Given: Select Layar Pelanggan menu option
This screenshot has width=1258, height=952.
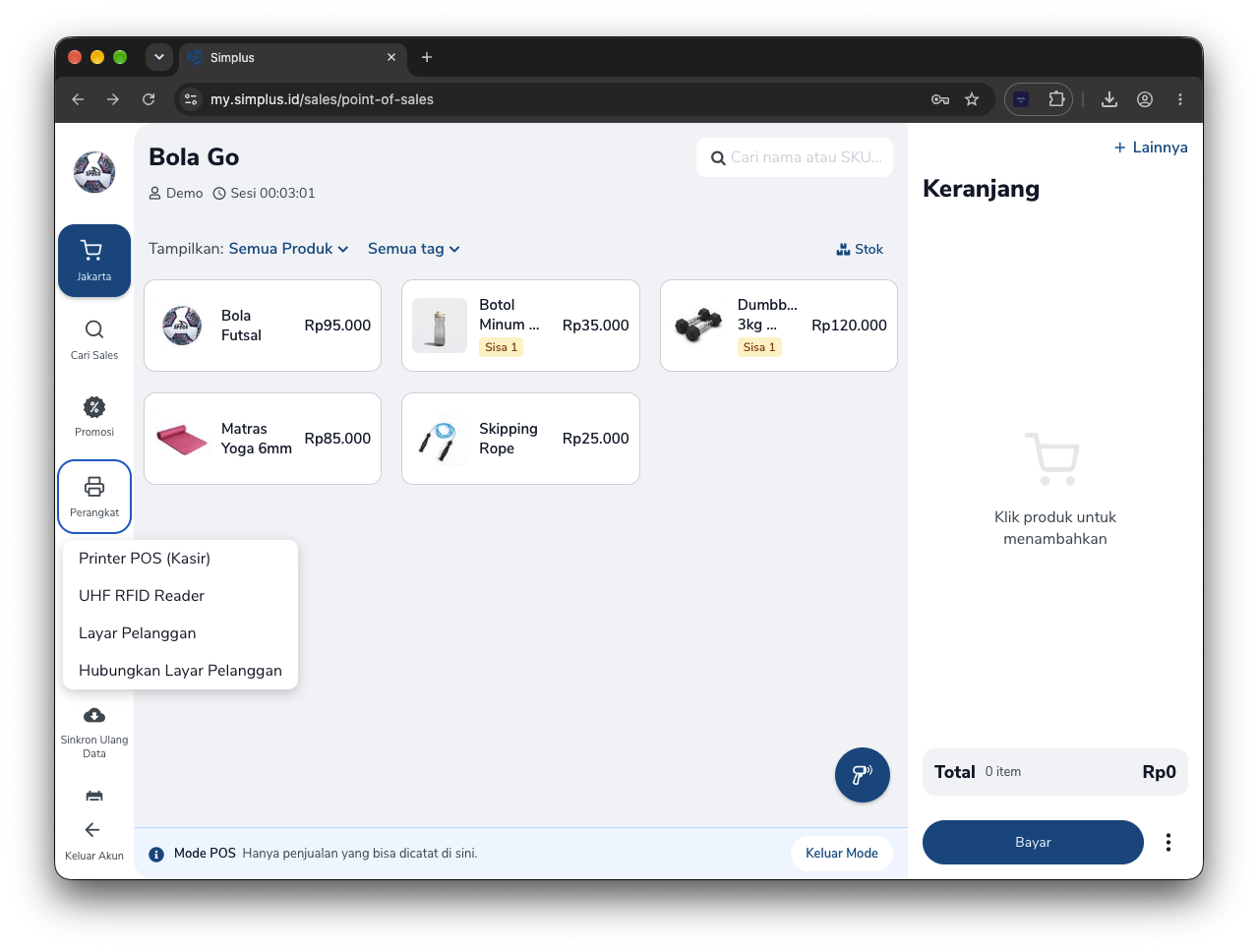Looking at the screenshot, I should [x=180, y=633].
